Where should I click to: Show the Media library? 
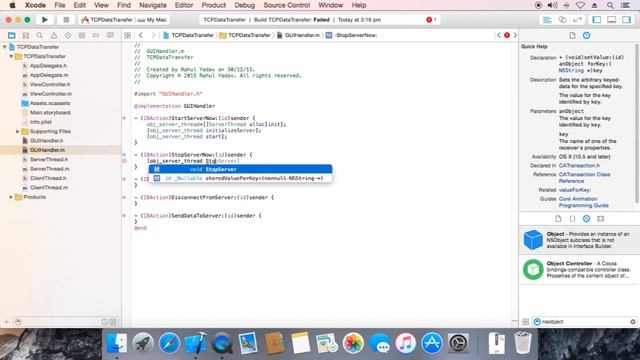point(600,219)
